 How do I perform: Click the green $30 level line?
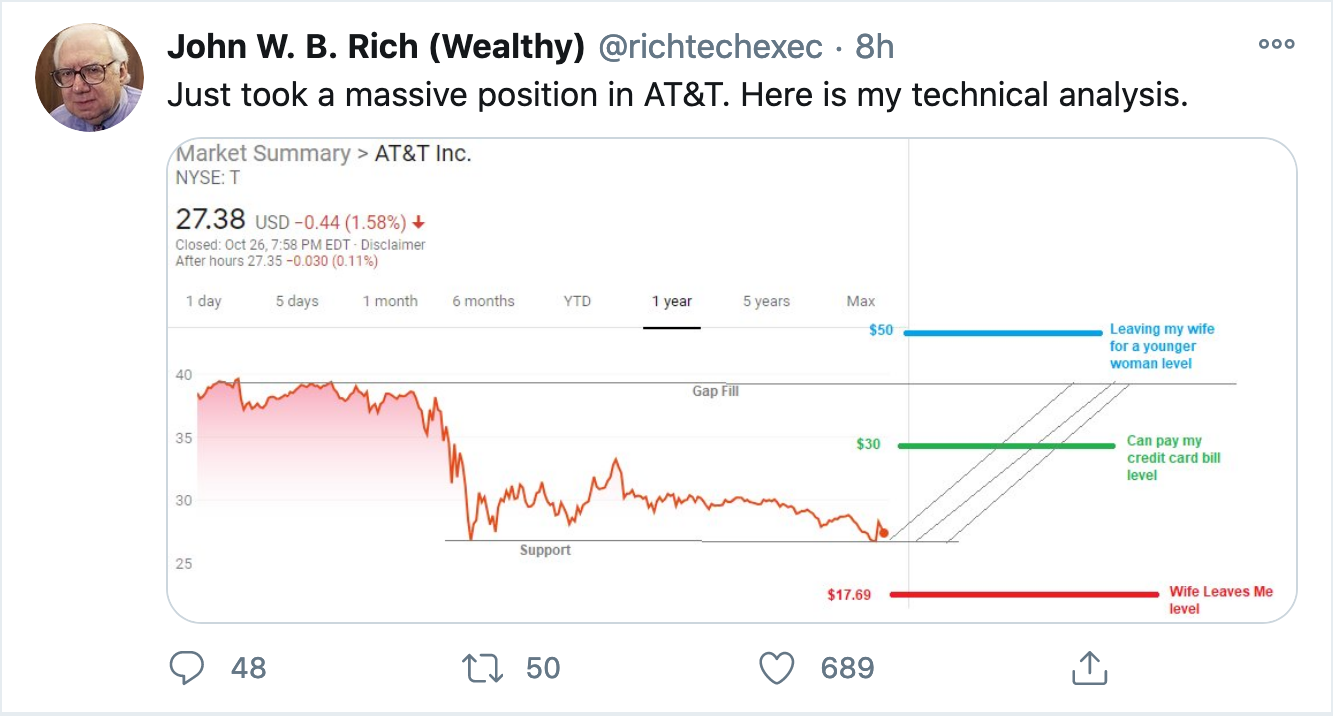pyautogui.click(x=1005, y=446)
